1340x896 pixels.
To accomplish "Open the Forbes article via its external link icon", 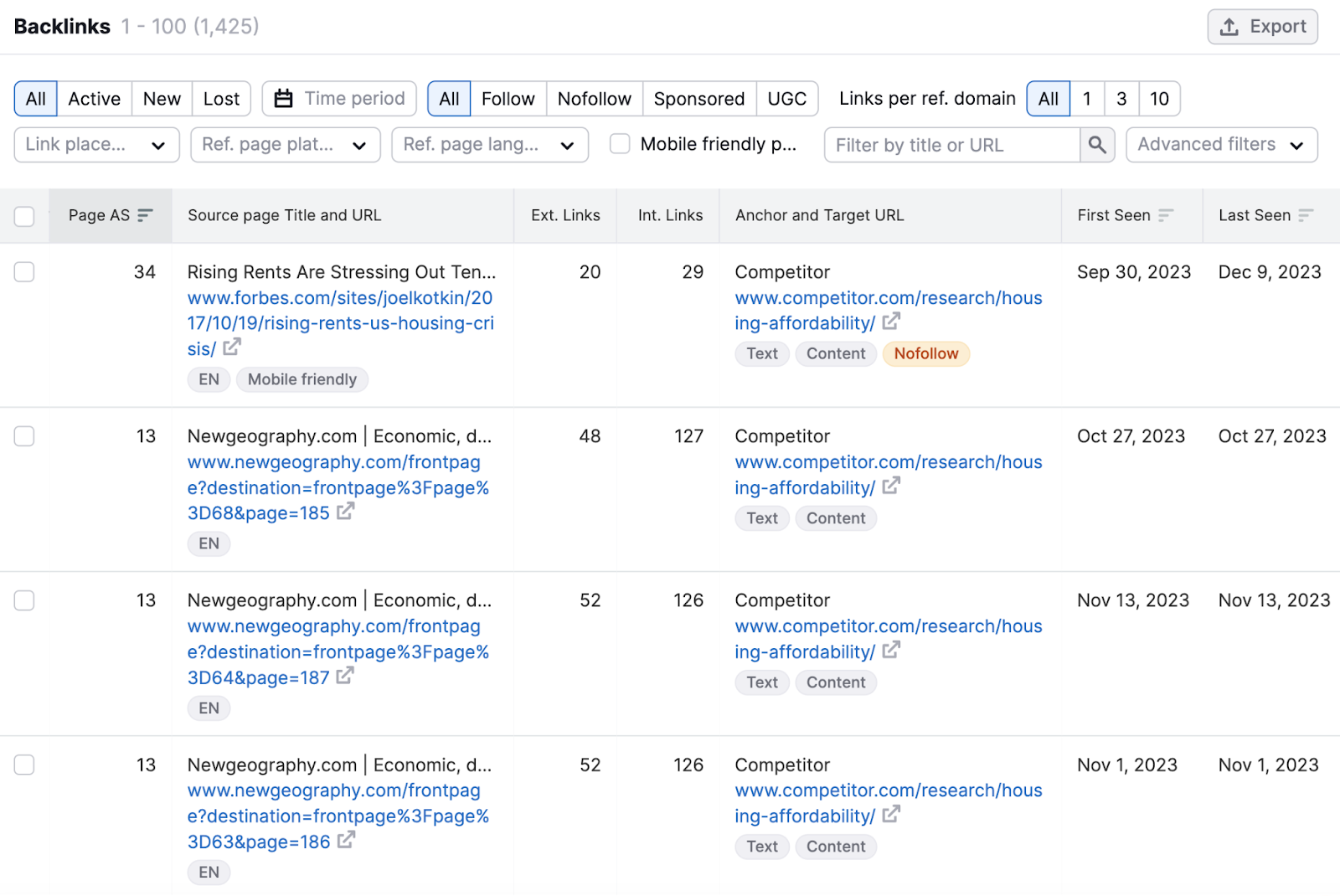I will [x=232, y=347].
